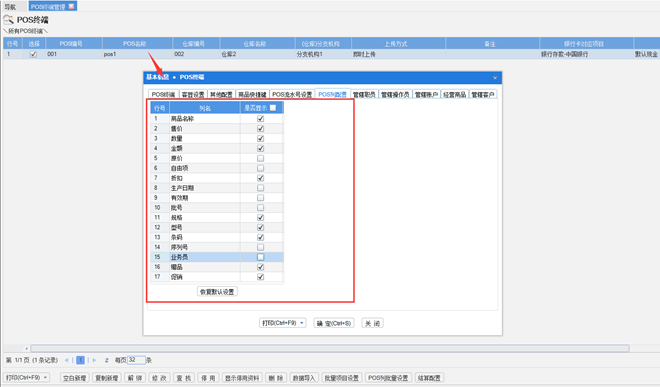Screen dimensions: 660x387
Task: Click the 修改 button in bottom toolbar
Action: 160,378
